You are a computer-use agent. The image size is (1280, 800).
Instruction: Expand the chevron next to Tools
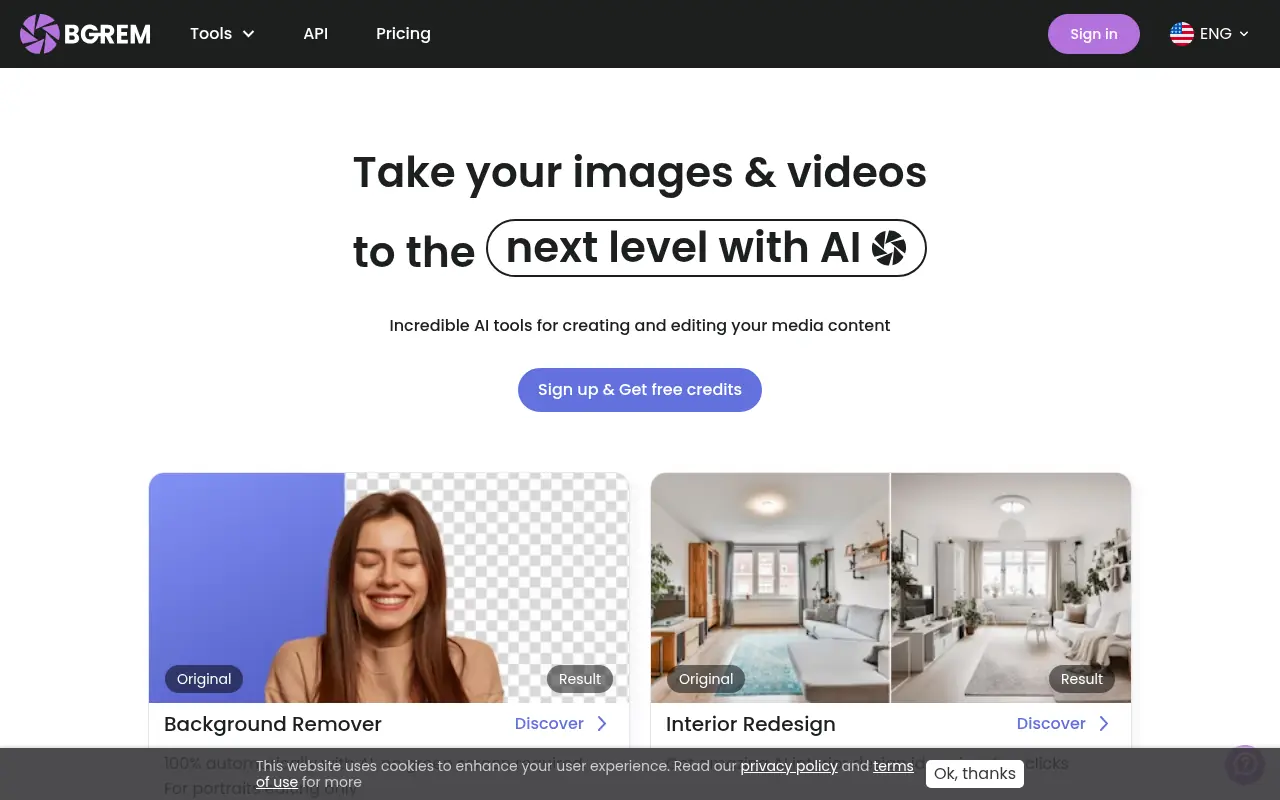(247, 33)
